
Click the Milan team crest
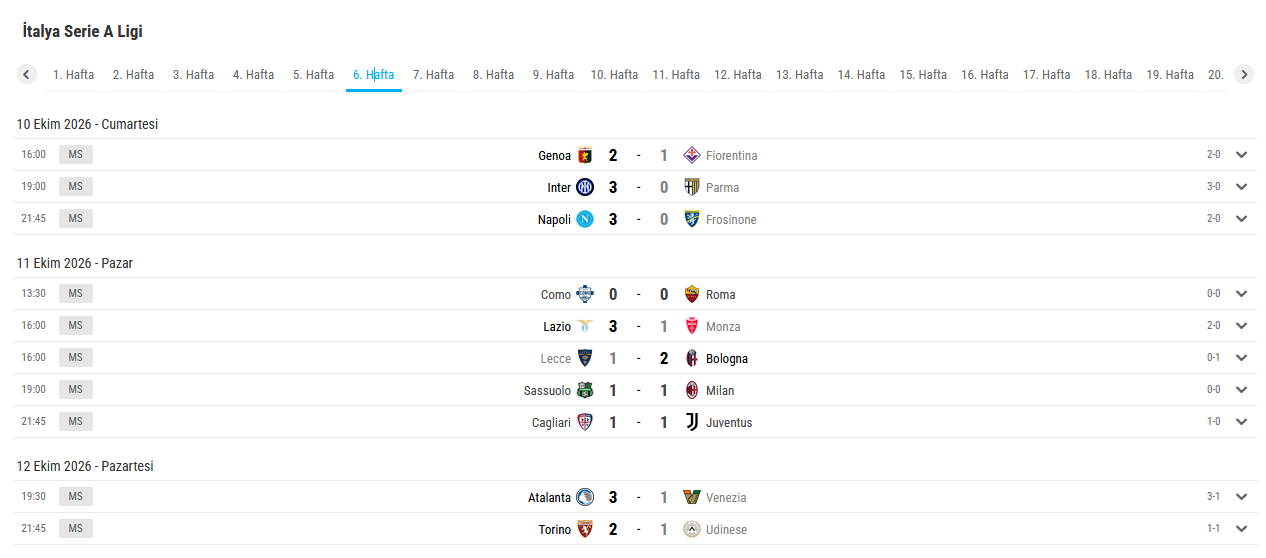(691, 390)
